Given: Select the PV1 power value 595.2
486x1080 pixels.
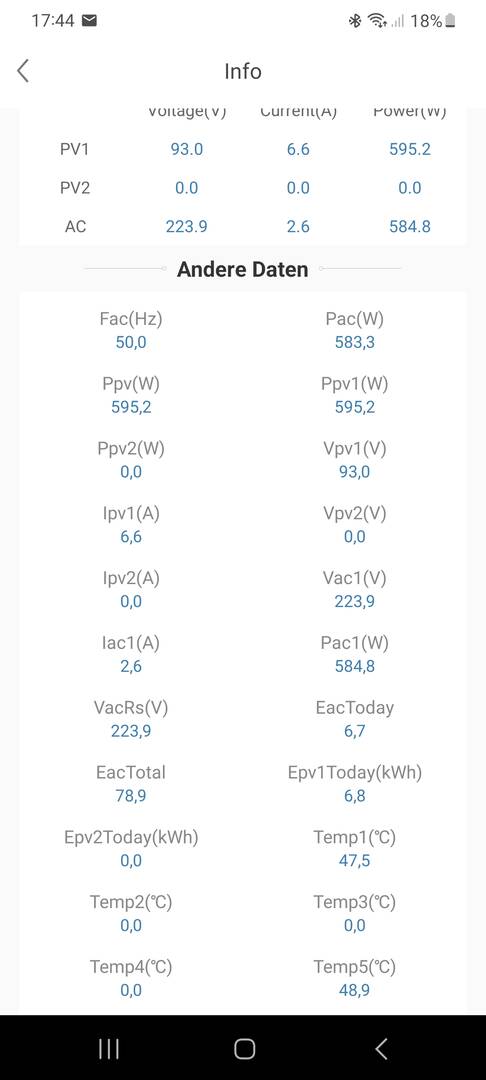Looking at the screenshot, I should 410,149.
